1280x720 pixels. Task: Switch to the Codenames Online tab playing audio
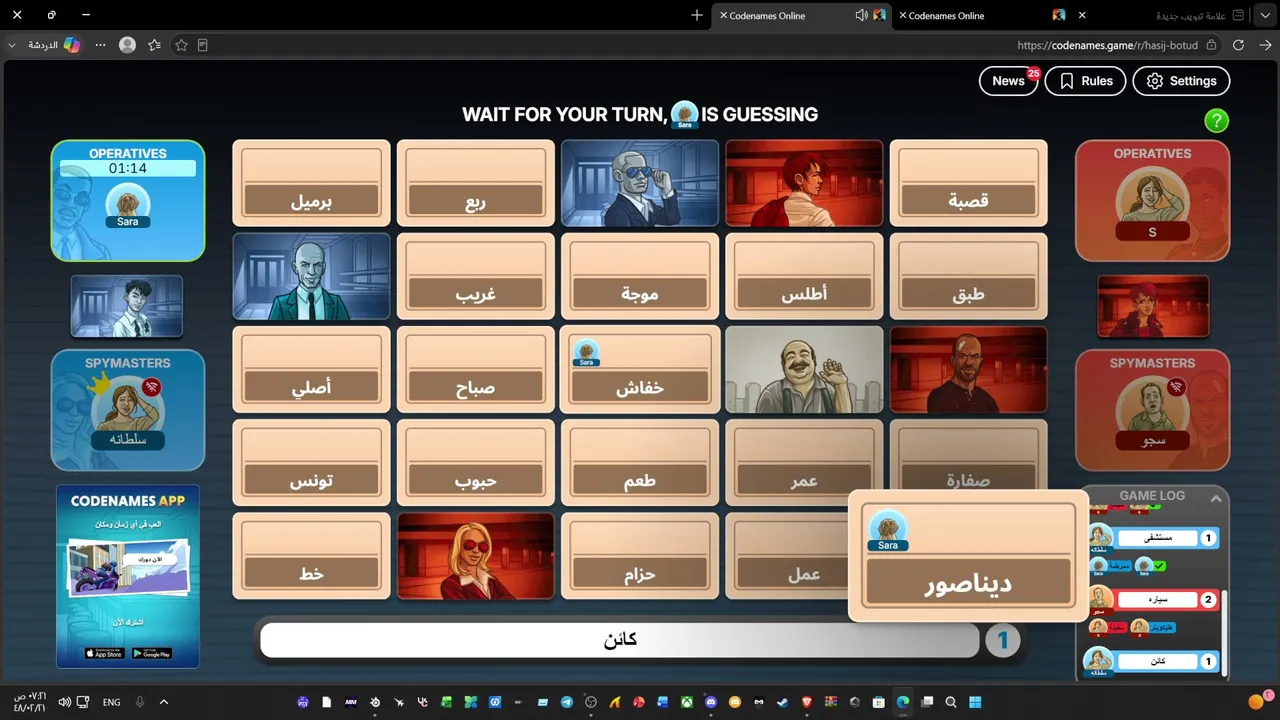[x=802, y=15]
